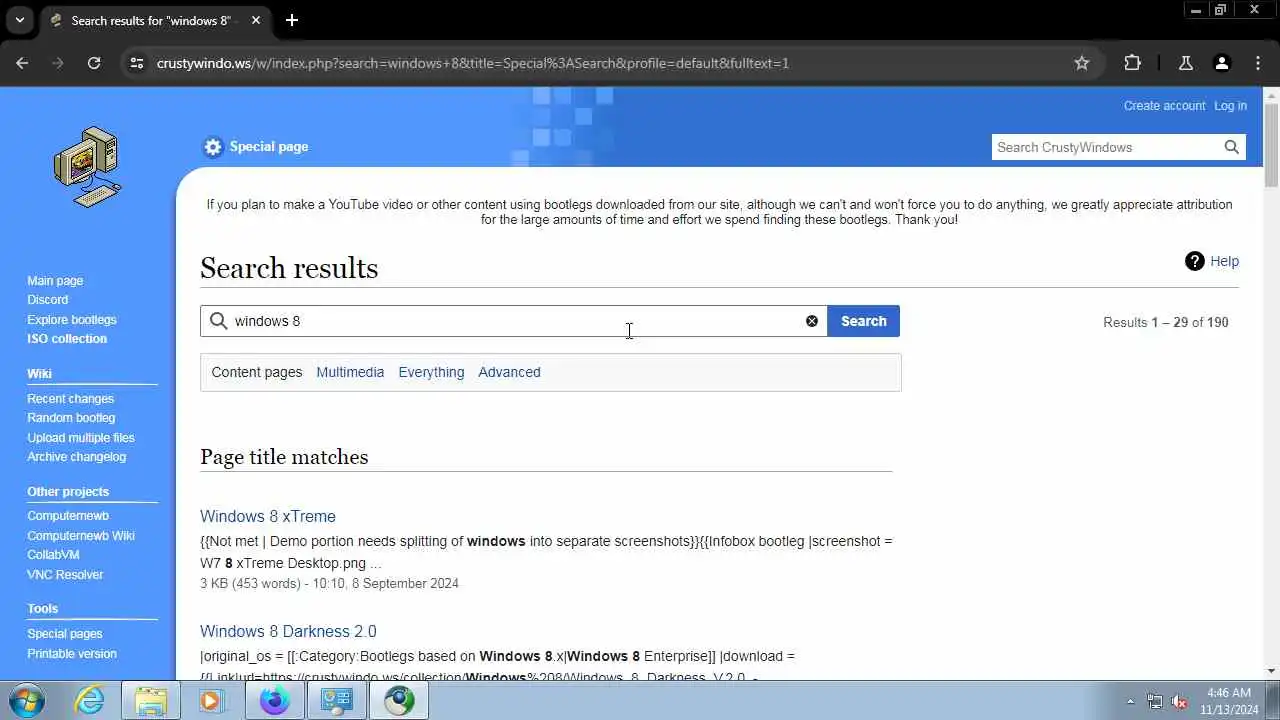Image resolution: width=1280 pixels, height=720 pixels.
Task: Click the scrollbar down arrow
Action: tap(1271, 671)
